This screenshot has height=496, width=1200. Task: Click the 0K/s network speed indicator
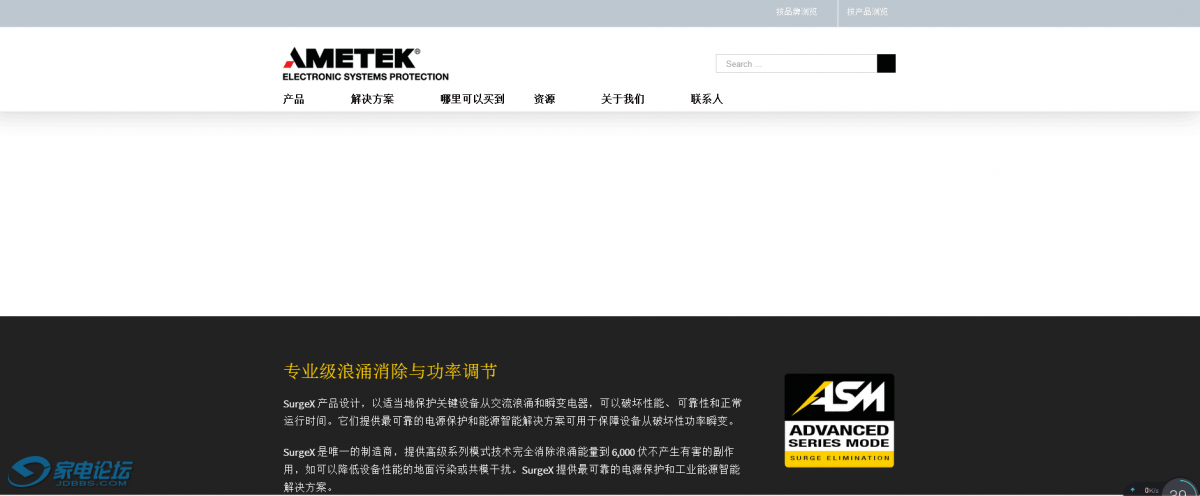click(1151, 490)
